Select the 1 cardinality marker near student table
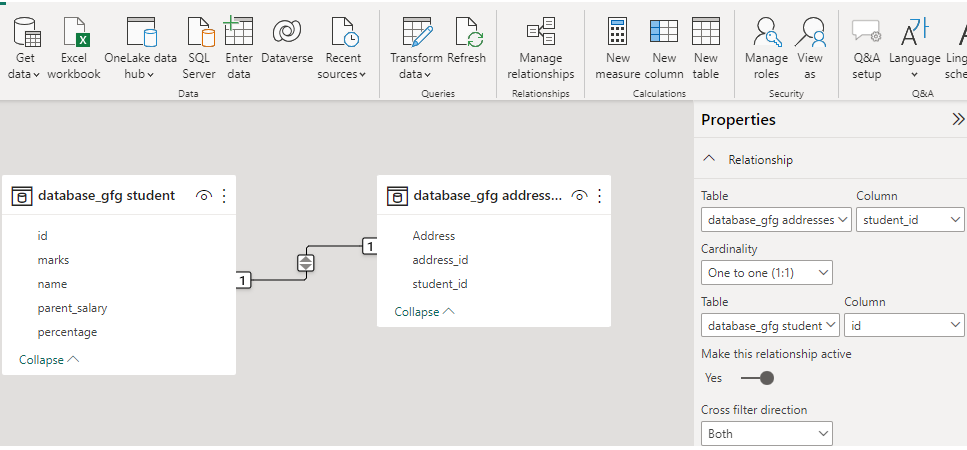This screenshot has height=450, width=967. click(243, 280)
